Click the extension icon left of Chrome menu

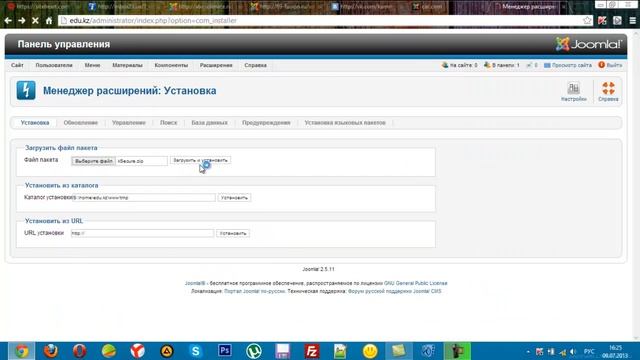click(x=617, y=20)
